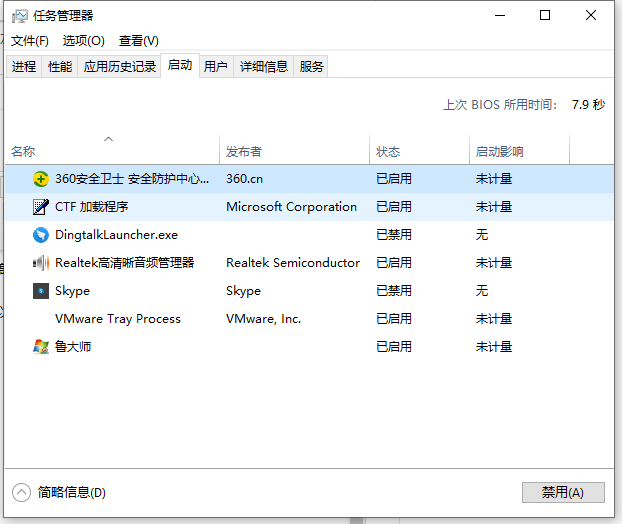Click the 鲁大师 colorful icon
622x524 pixels.
click(x=40, y=347)
